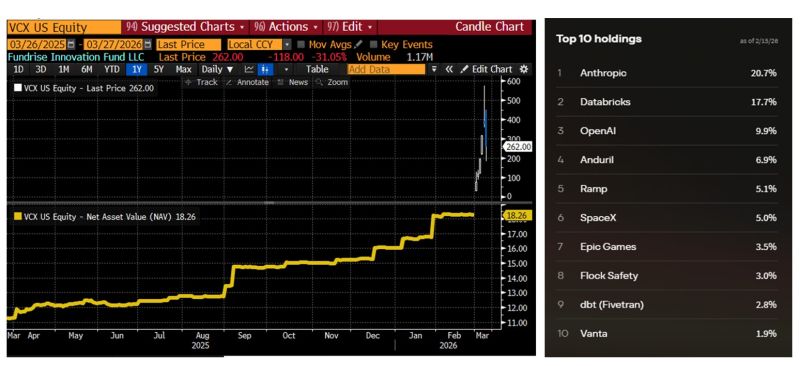Screen dimensions: 800x366
Task: Click the holdings as-of date label
Action: 758,41
